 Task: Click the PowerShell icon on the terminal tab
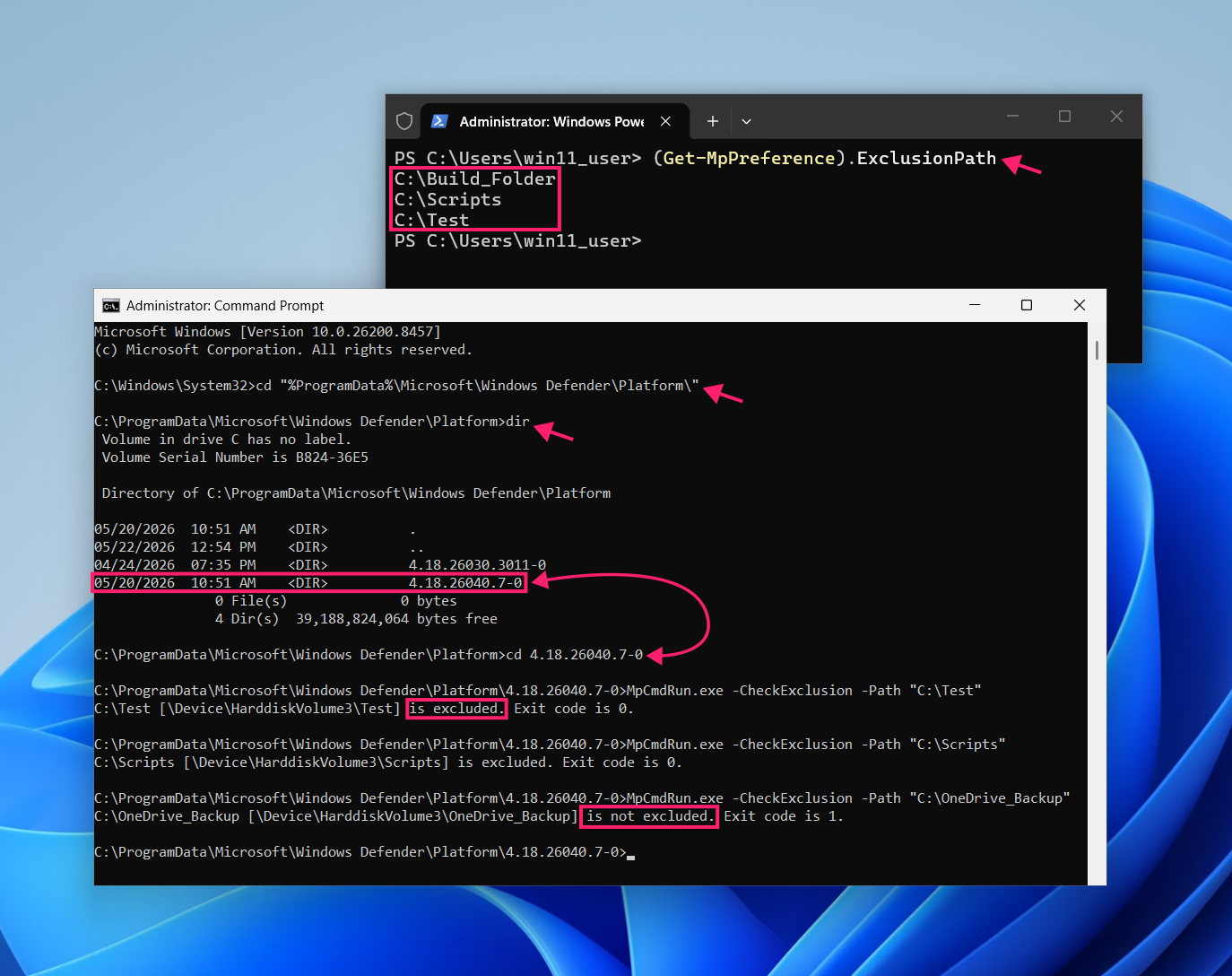(439, 121)
